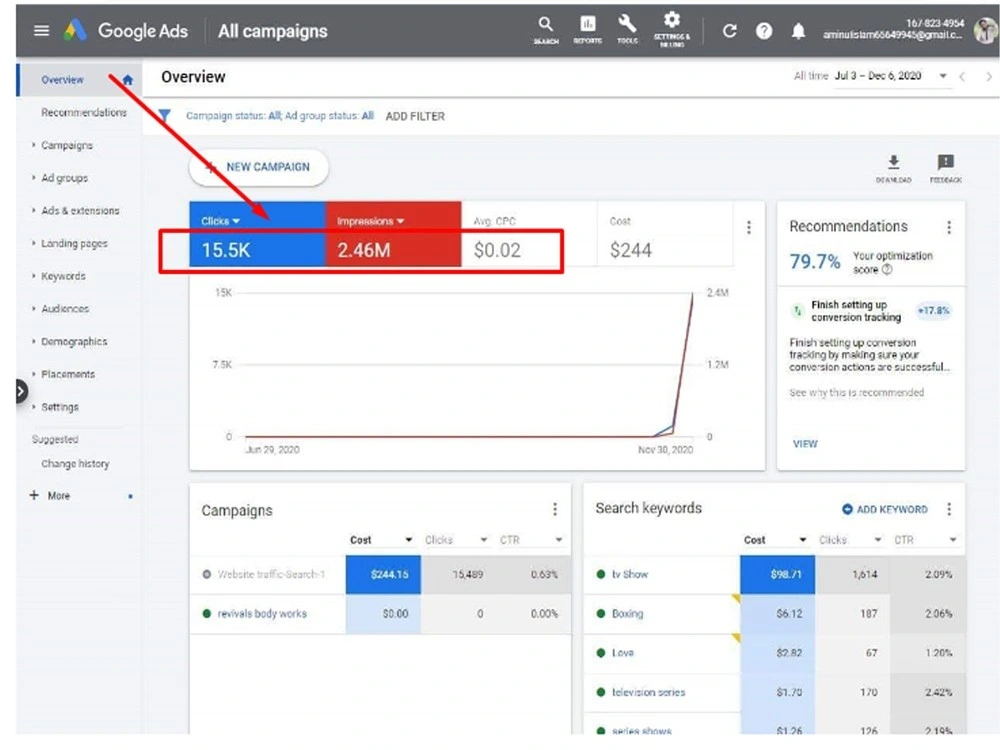
Task: Open Settings & Billing gear icon
Action: pyautogui.click(x=672, y=30)
